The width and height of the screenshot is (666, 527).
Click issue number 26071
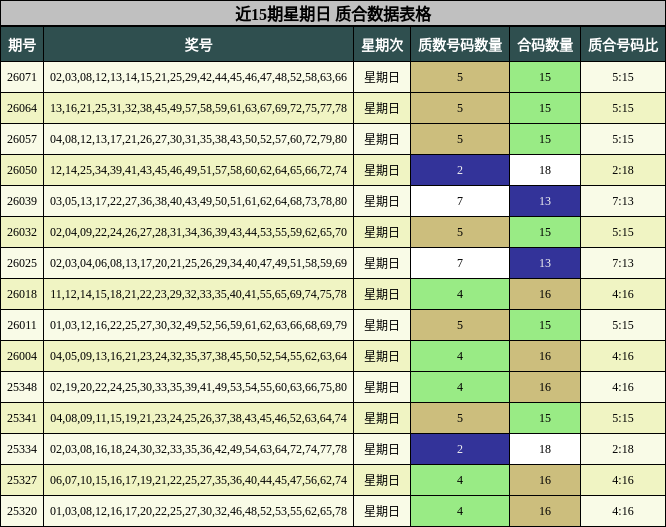pos(22,77)
